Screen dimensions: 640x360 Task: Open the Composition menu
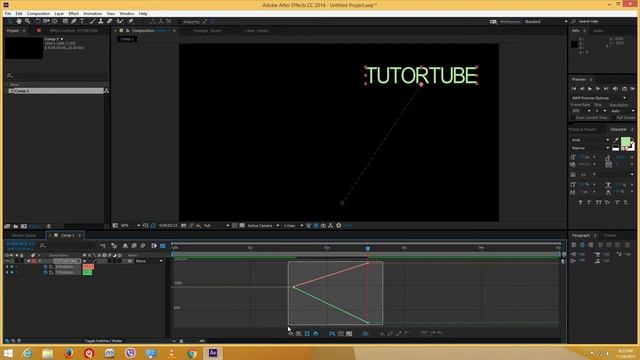pos(38,13)
